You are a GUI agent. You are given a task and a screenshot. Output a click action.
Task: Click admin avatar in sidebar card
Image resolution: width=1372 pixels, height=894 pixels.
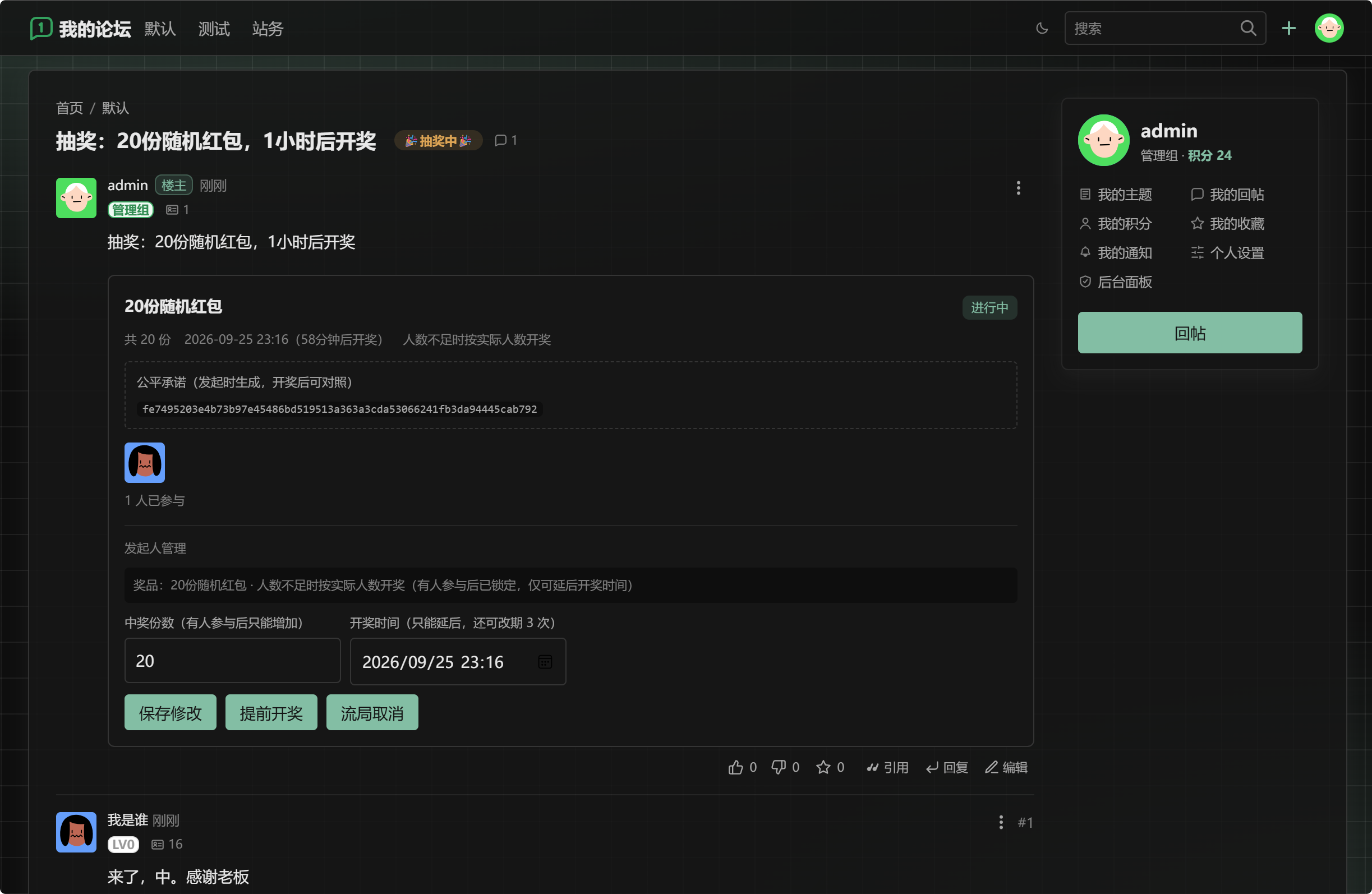point(1103,140)
